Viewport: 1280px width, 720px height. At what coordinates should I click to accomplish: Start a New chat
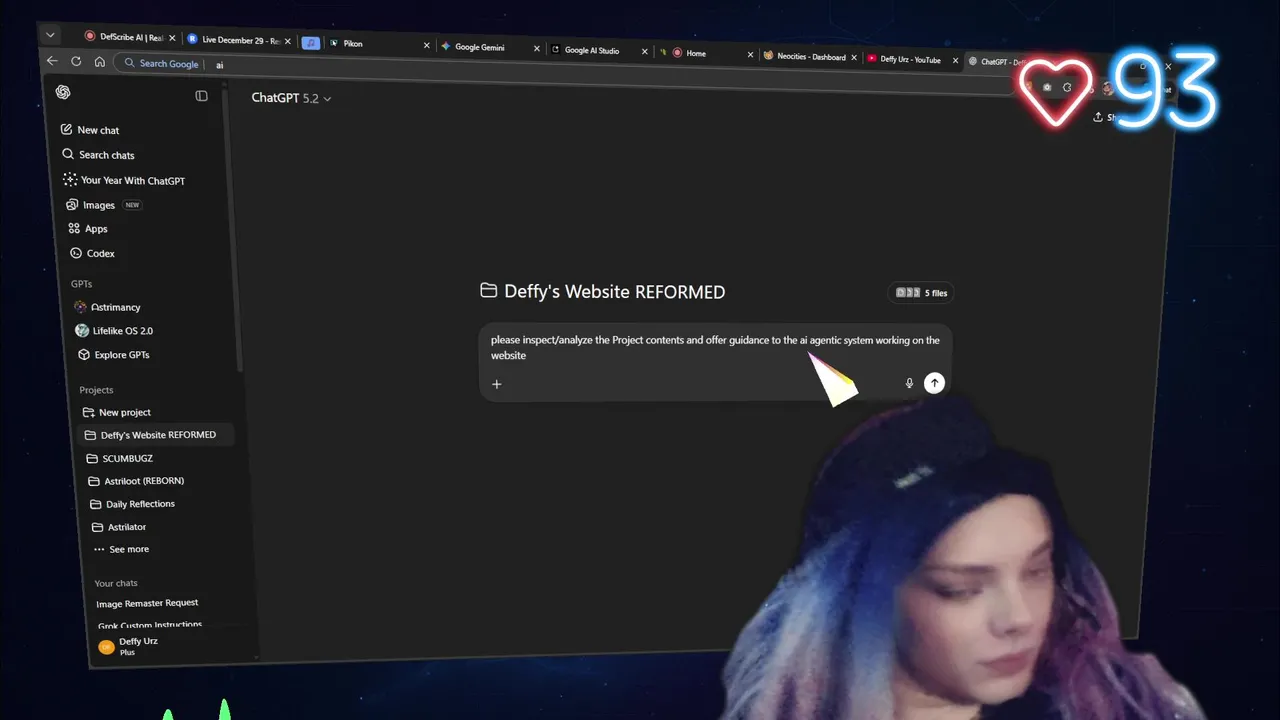[x=90, y=130]
